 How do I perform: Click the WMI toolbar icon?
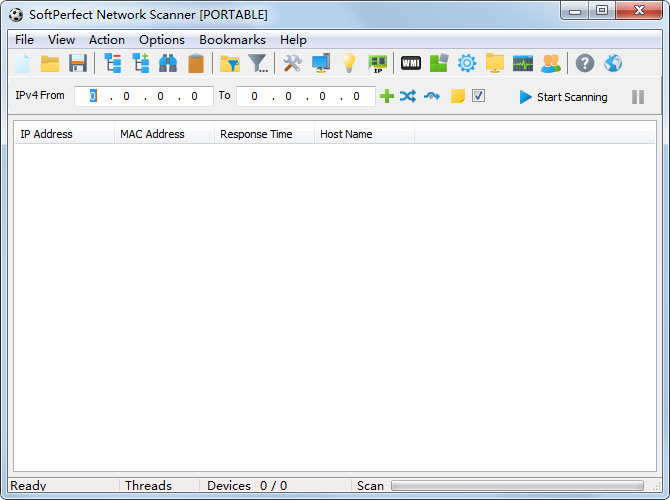pyautogui.click(x=410, y=64)
